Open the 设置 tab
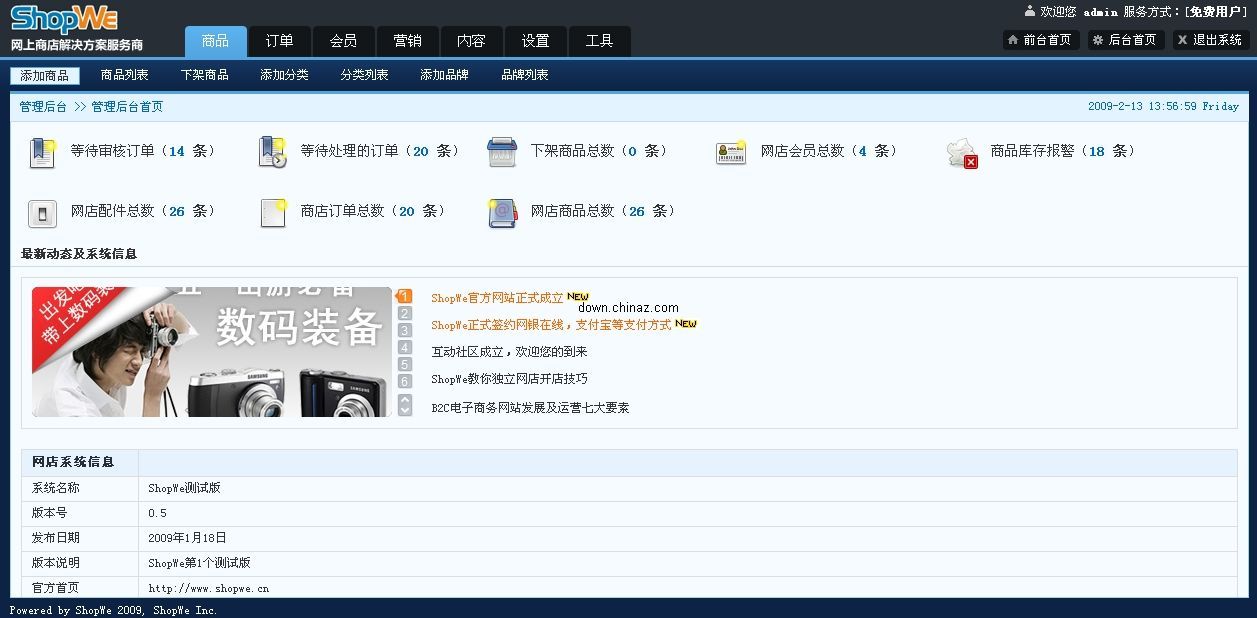The image size is (1257, 618). click(535, 41)
